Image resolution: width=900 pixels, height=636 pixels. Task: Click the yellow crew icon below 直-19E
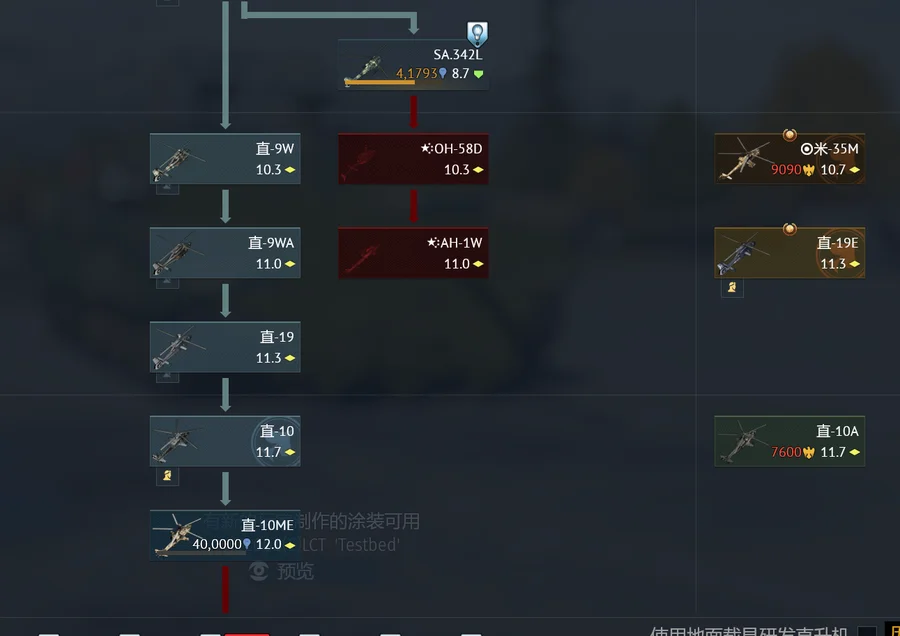click(x=732, y=288)
